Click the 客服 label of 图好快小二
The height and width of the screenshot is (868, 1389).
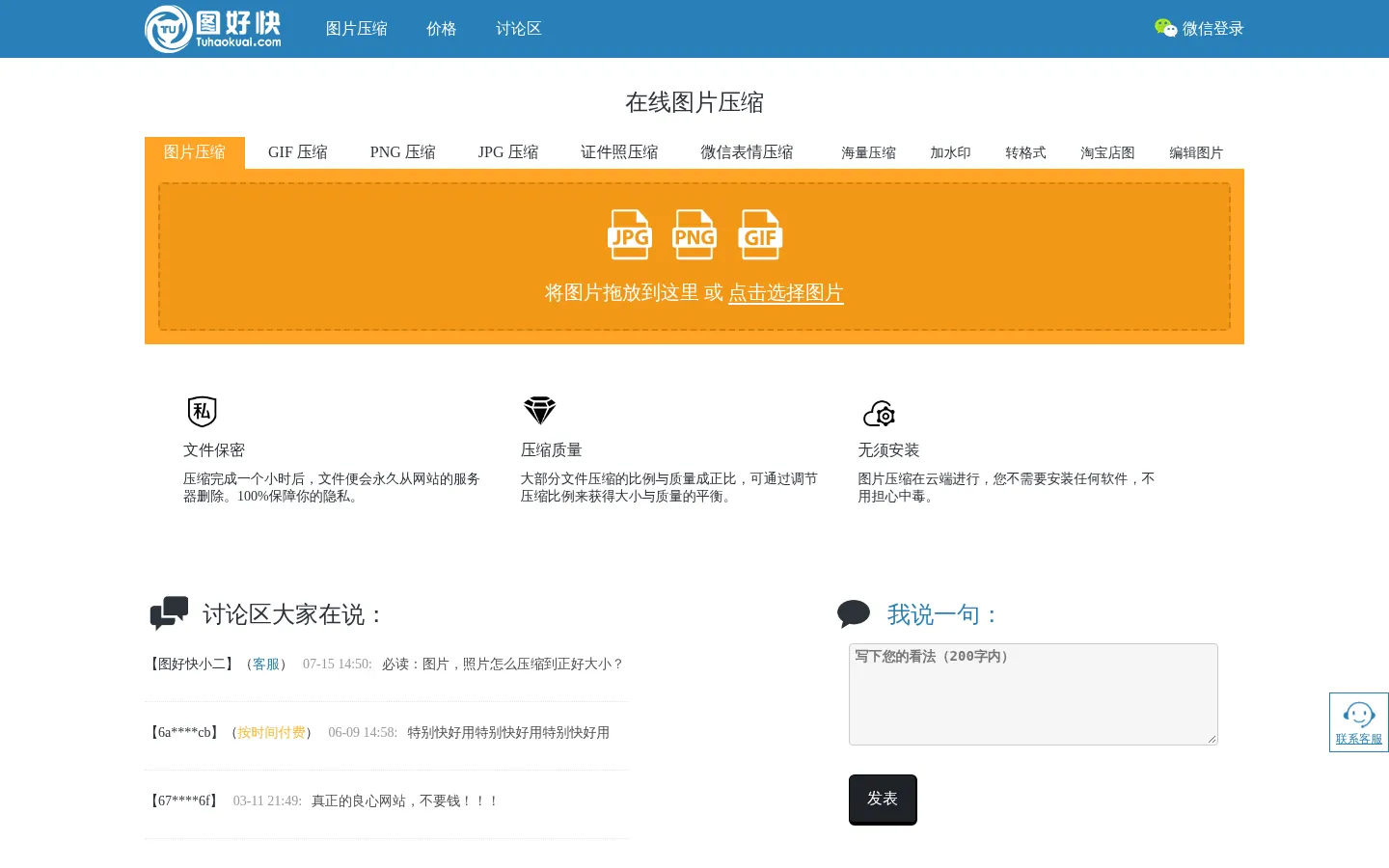266,665
